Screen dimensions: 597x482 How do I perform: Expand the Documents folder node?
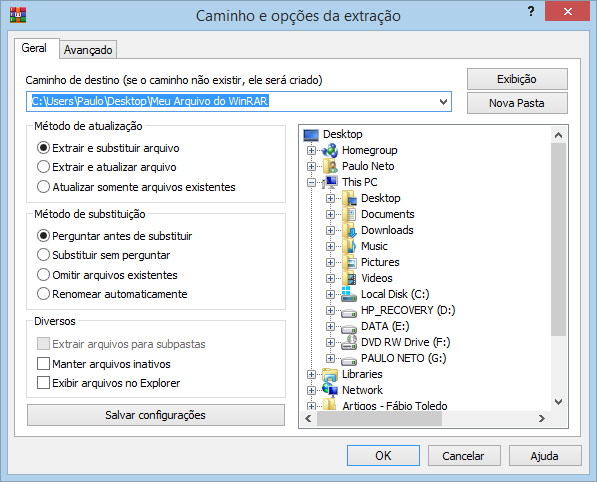(330, 214)
